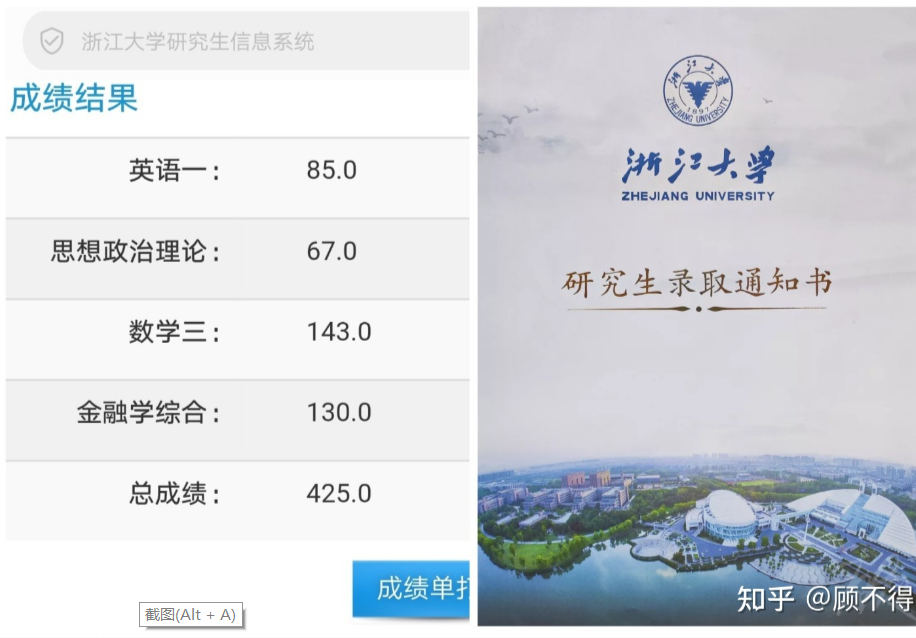
Task: Click the campus aerial photo
Action: 697,540
